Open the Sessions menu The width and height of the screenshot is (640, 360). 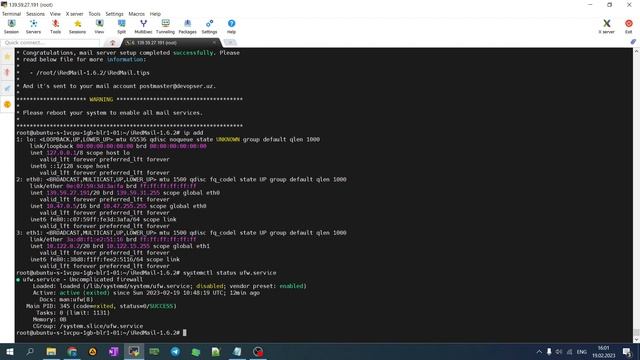tap(36, 14)
